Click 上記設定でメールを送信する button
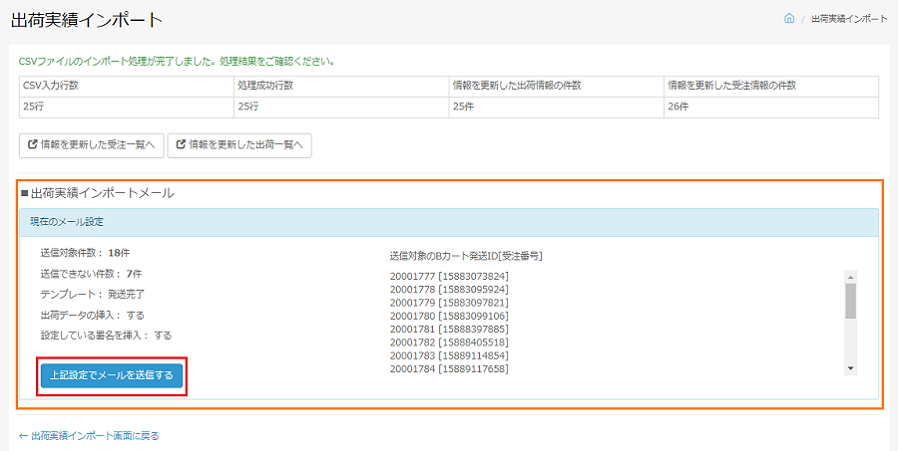Viewport: 900px width, 451px height. [x=112, y=376]
